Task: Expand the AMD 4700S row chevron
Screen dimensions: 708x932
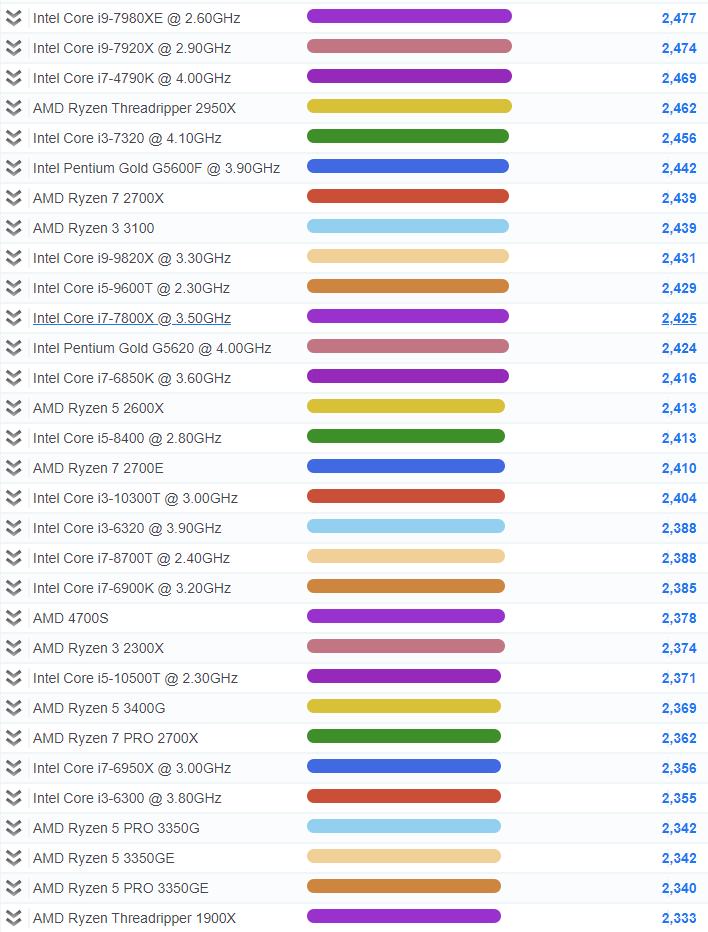Action: pos(14,618)
